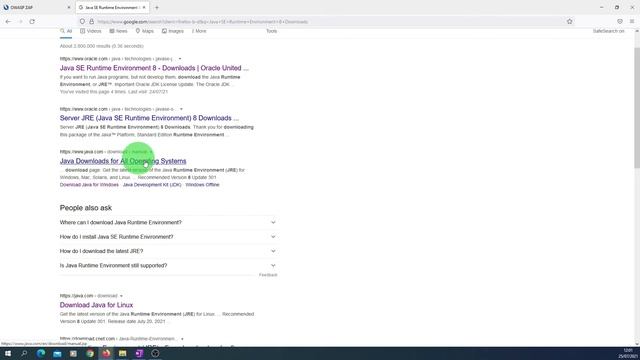The image size is (640, 360).
Task: Click the address bar URL field
Action: click(x=327, y=22)
